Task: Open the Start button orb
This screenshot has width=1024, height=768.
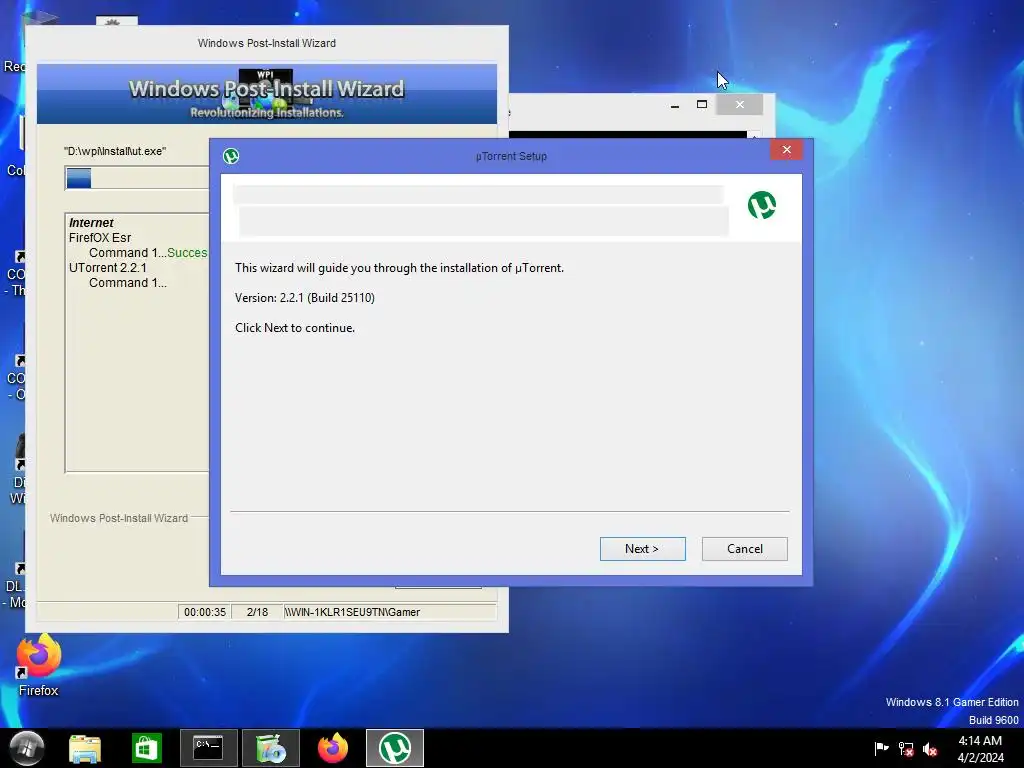Action: [26, 747]
